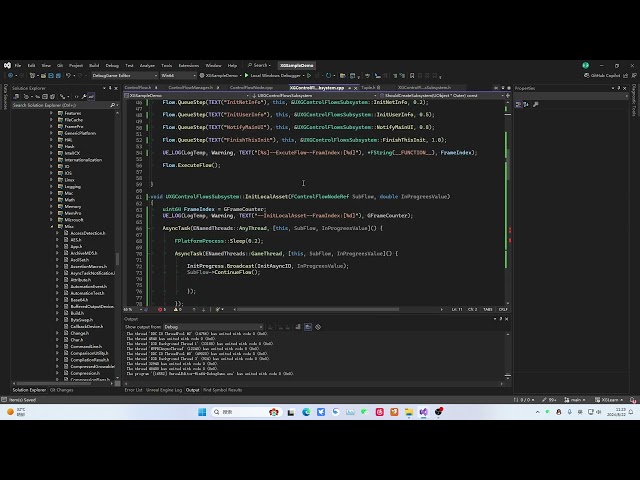Screen dimensions: 640x480
Task: Expand the Logging folder in Solution Explorer
Action: (52, 187)
